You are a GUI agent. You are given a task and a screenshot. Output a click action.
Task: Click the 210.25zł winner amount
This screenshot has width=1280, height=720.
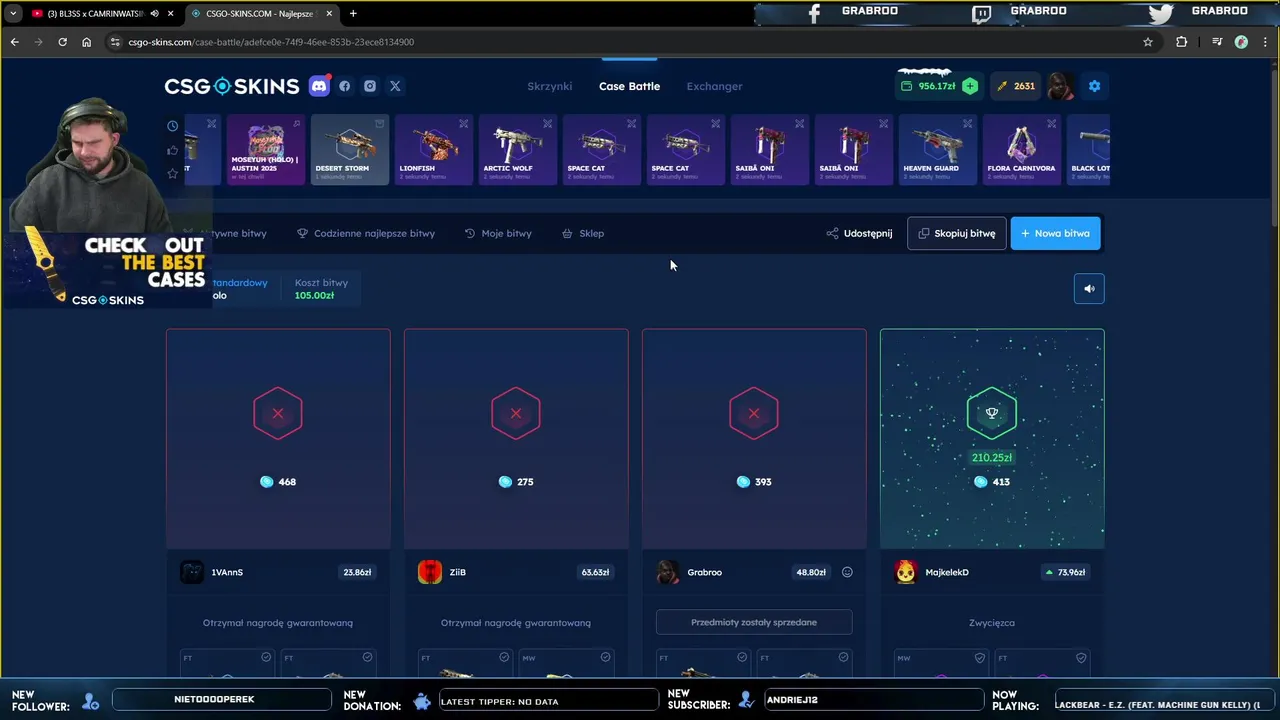(x=992, y=458)
